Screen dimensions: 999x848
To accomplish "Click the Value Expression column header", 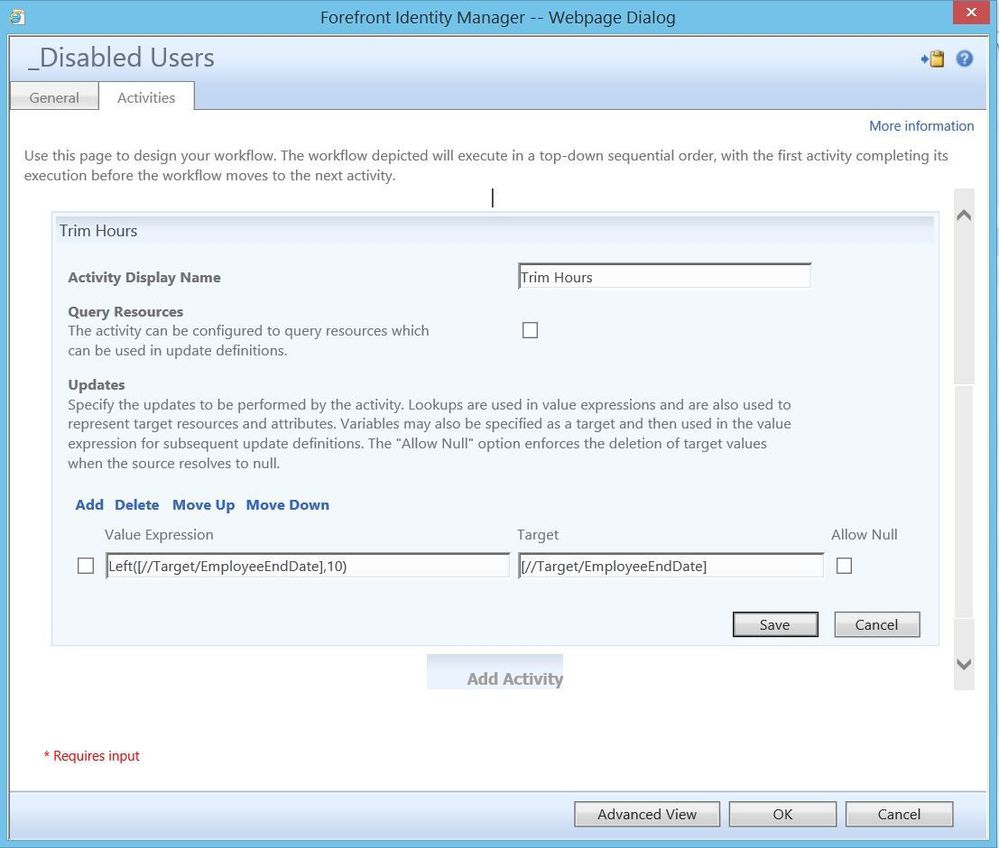I will coord(159,535).
